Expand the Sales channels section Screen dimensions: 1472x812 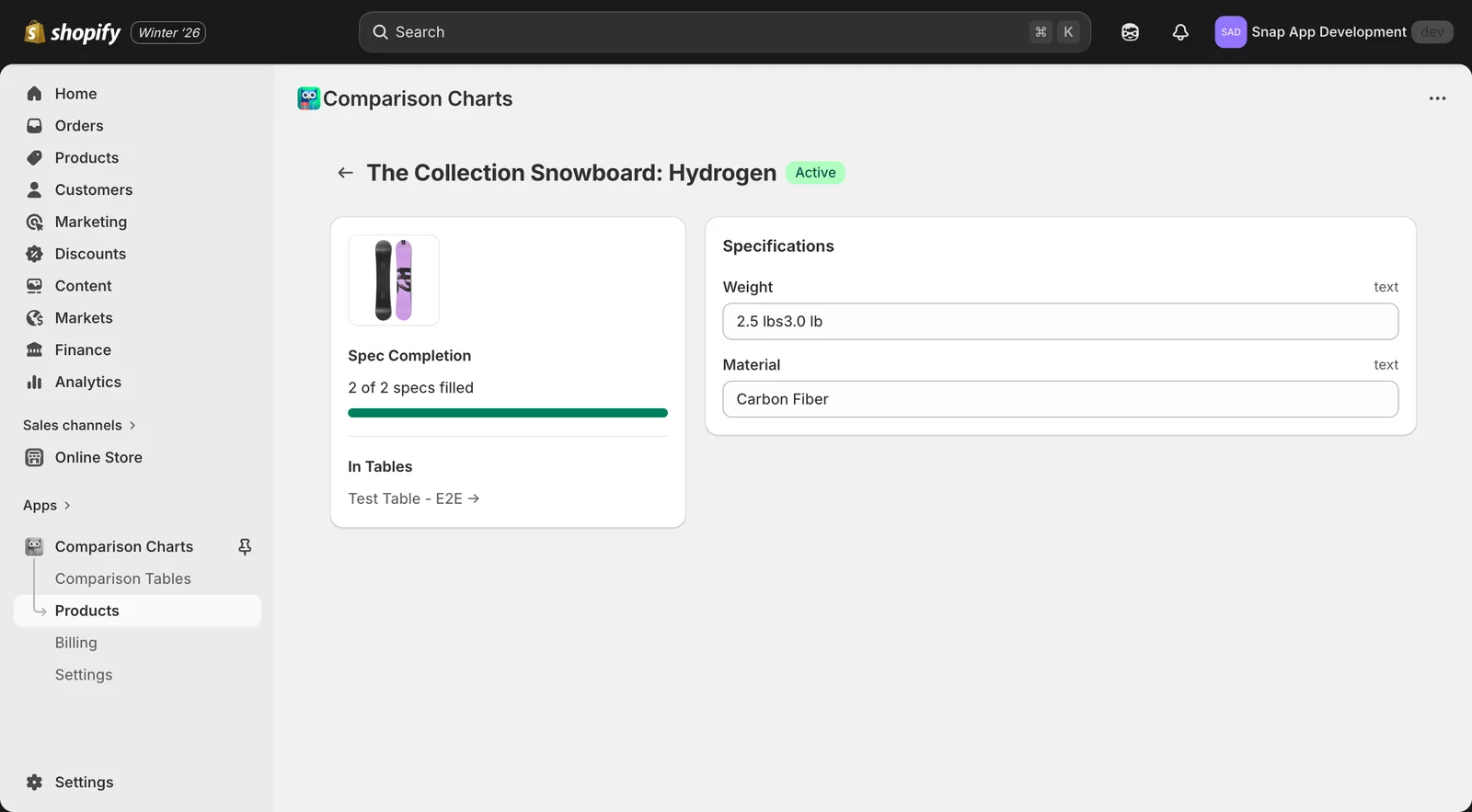pos(80,426)
